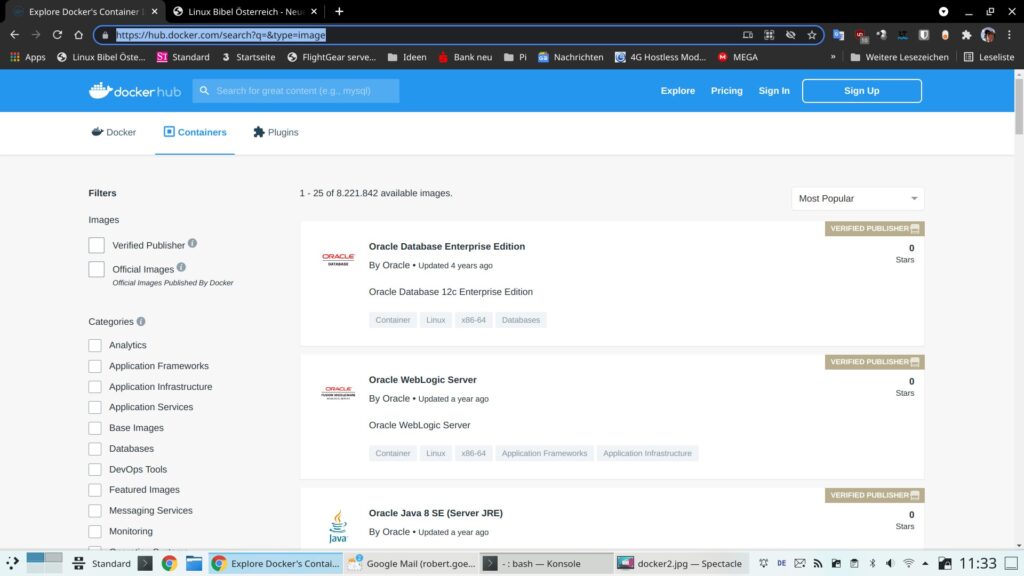Screen dimensions: 1024x576
Task: Switch to the Plugins tab
Action: (x=276, y=132)
